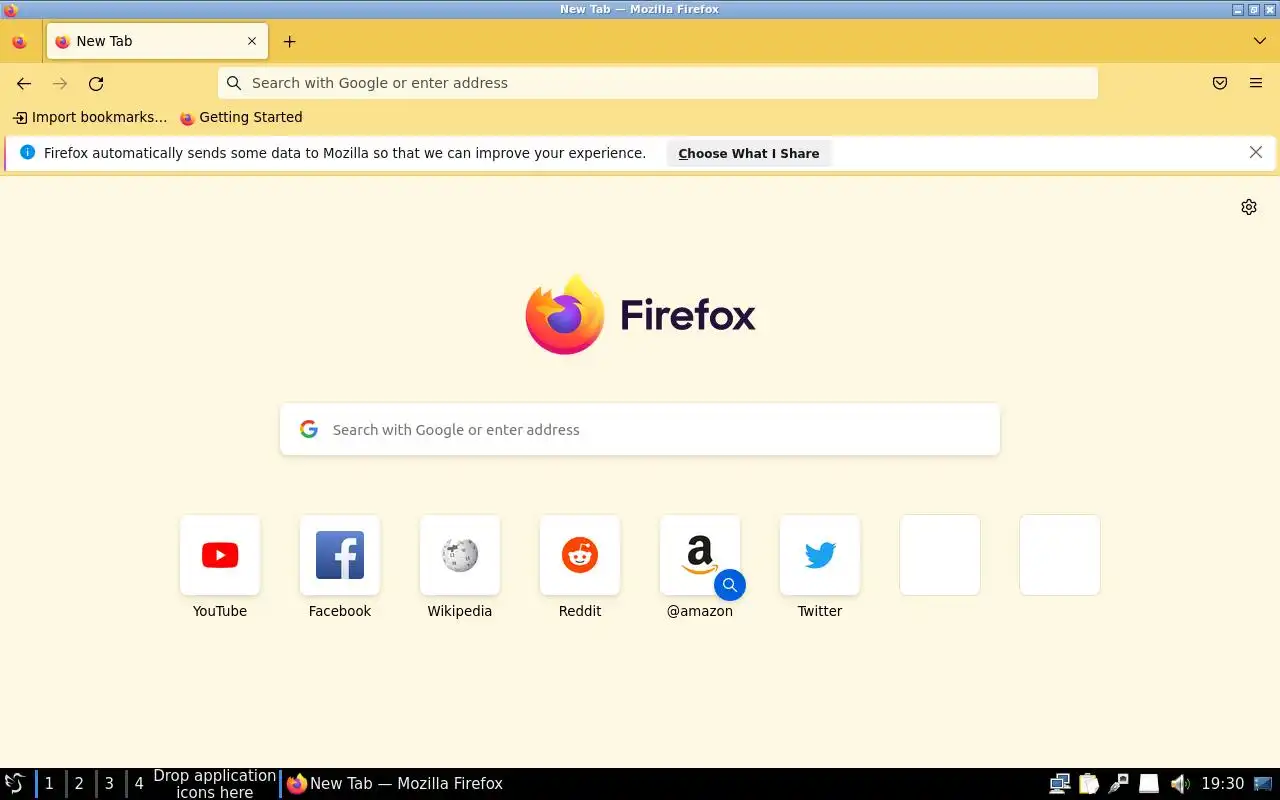Click Drop application icons here area
The image size is (1280, 800).
(x=215, y=784)
